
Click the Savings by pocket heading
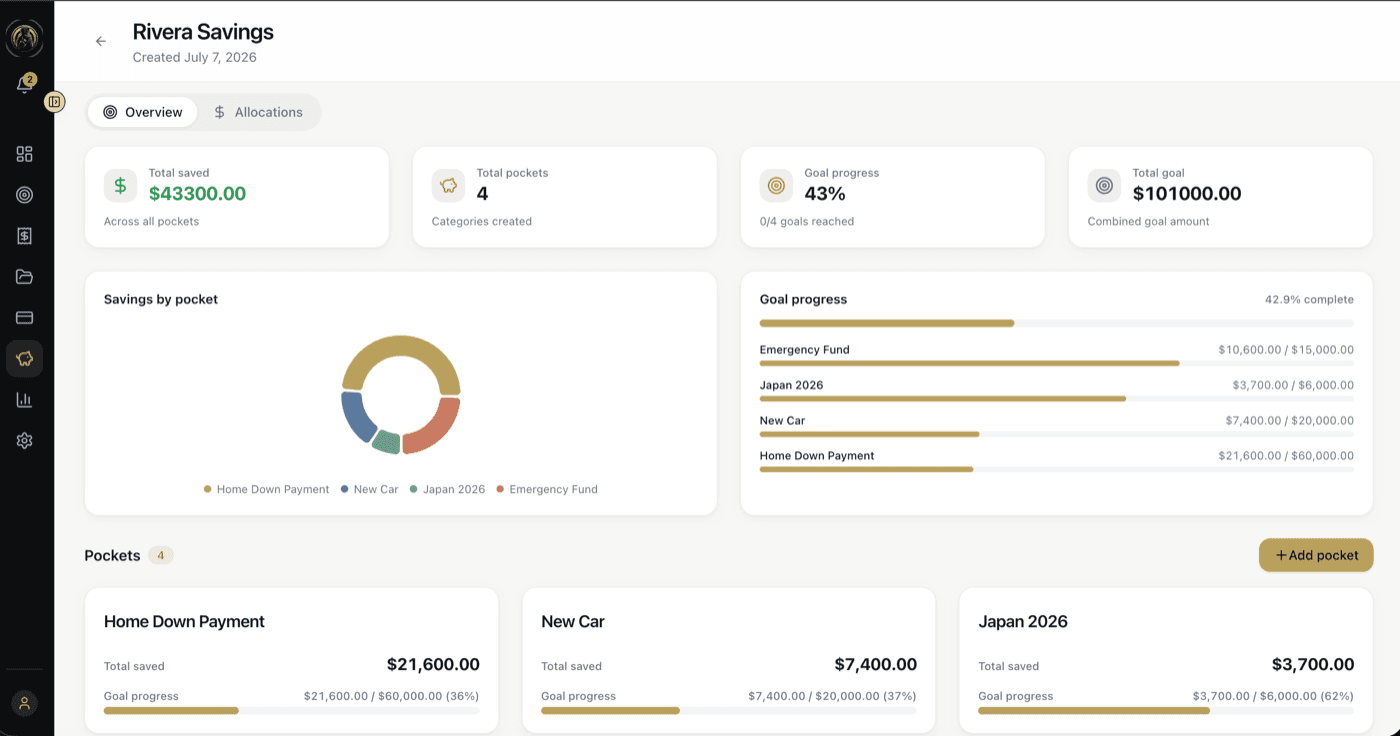(161, 299)
